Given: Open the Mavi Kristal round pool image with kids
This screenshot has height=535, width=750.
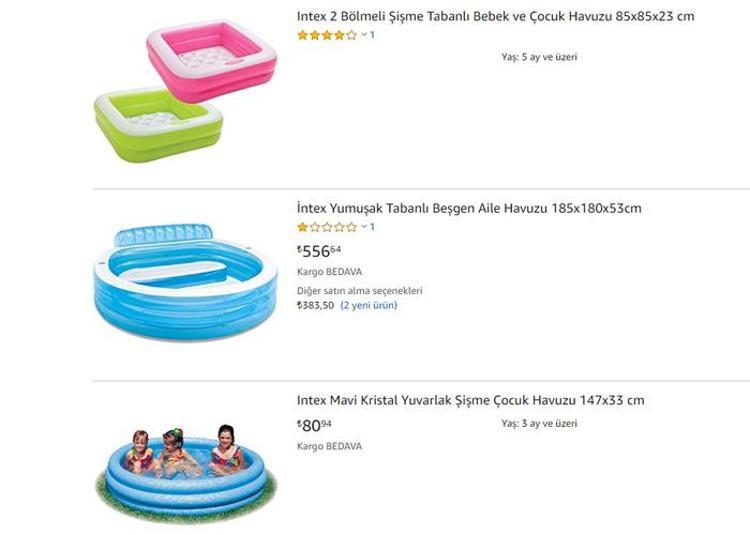Looking at the screenshot, I should 185,470.
